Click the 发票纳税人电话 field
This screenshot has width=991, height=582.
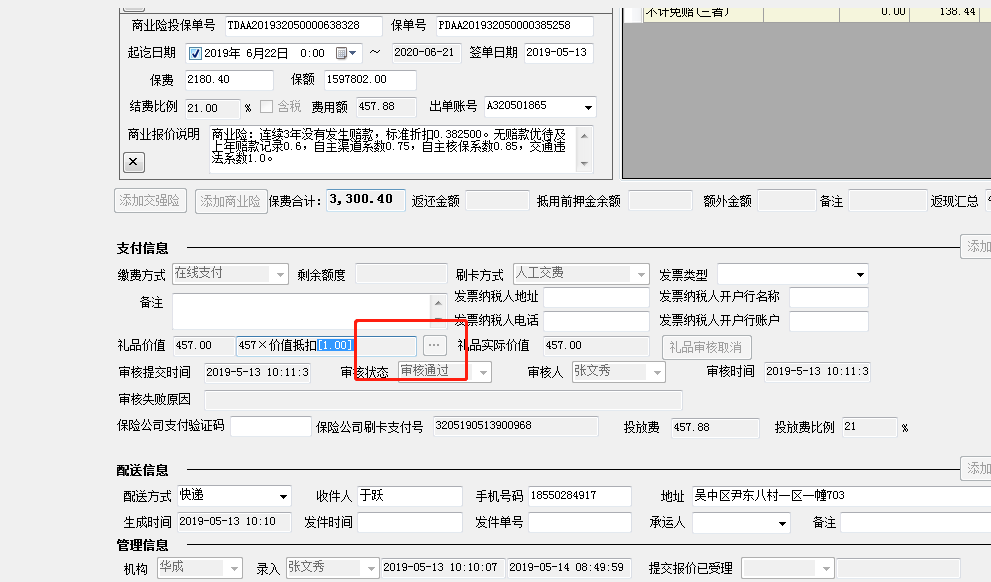597,321
